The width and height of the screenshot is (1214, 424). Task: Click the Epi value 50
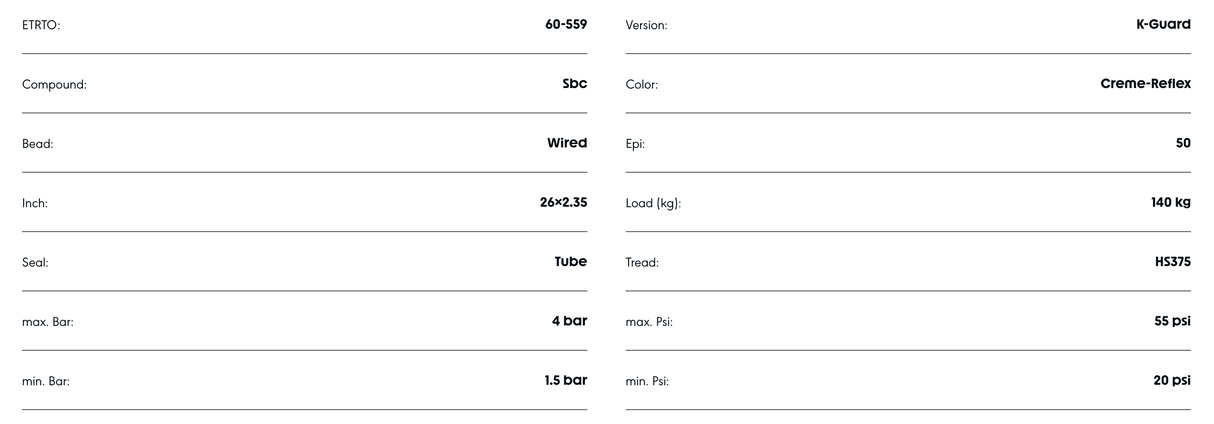[x=1183, y=143]
